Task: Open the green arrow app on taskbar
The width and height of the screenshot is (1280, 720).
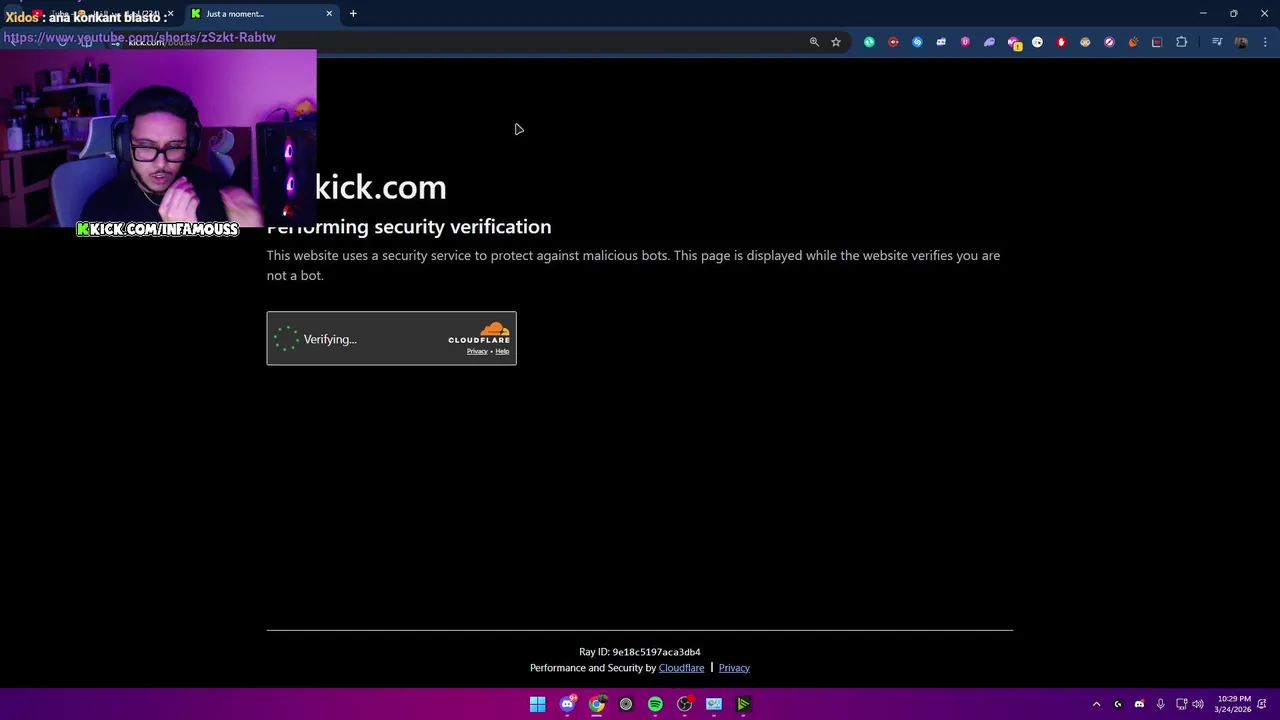Action: 743,704
